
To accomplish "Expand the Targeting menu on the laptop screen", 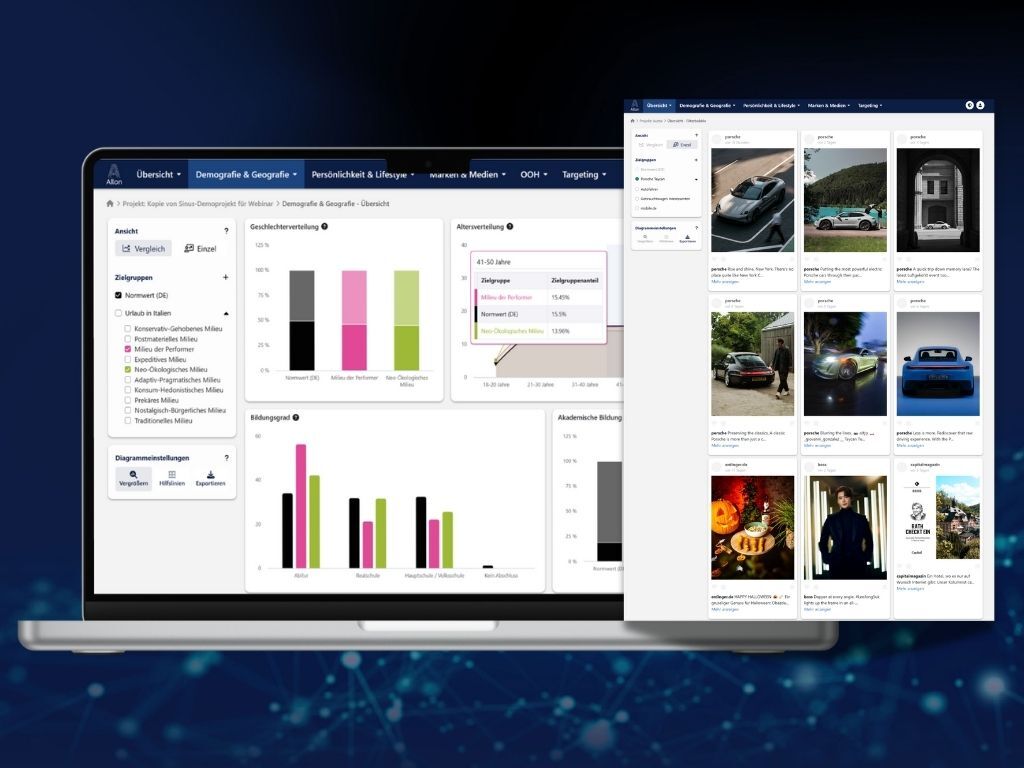I will (x=583, y=174).
